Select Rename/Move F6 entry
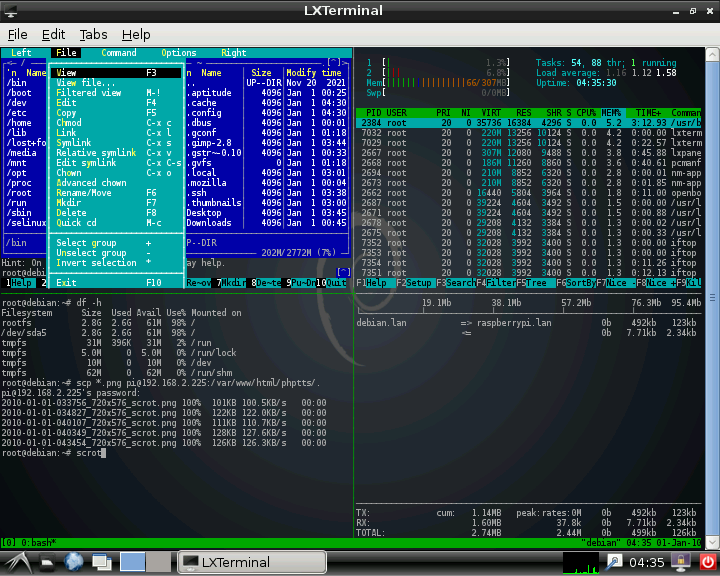This screenshot has height=576, width=720. 116,193
